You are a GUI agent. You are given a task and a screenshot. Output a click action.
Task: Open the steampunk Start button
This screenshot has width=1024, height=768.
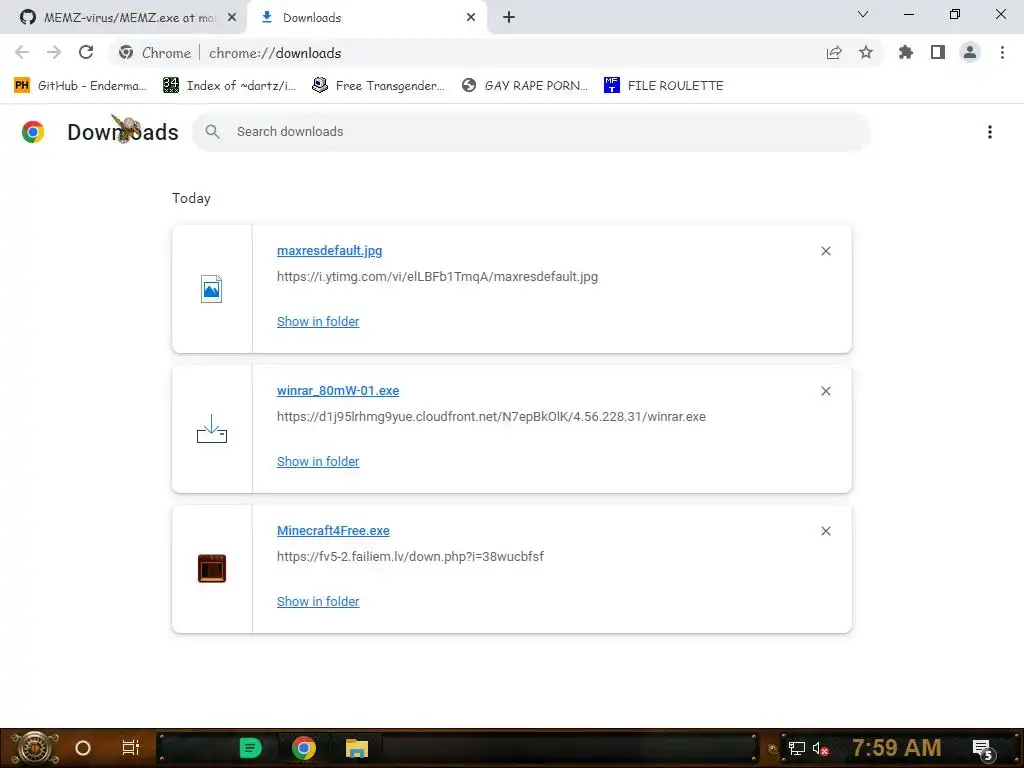(x=35, y=748)
